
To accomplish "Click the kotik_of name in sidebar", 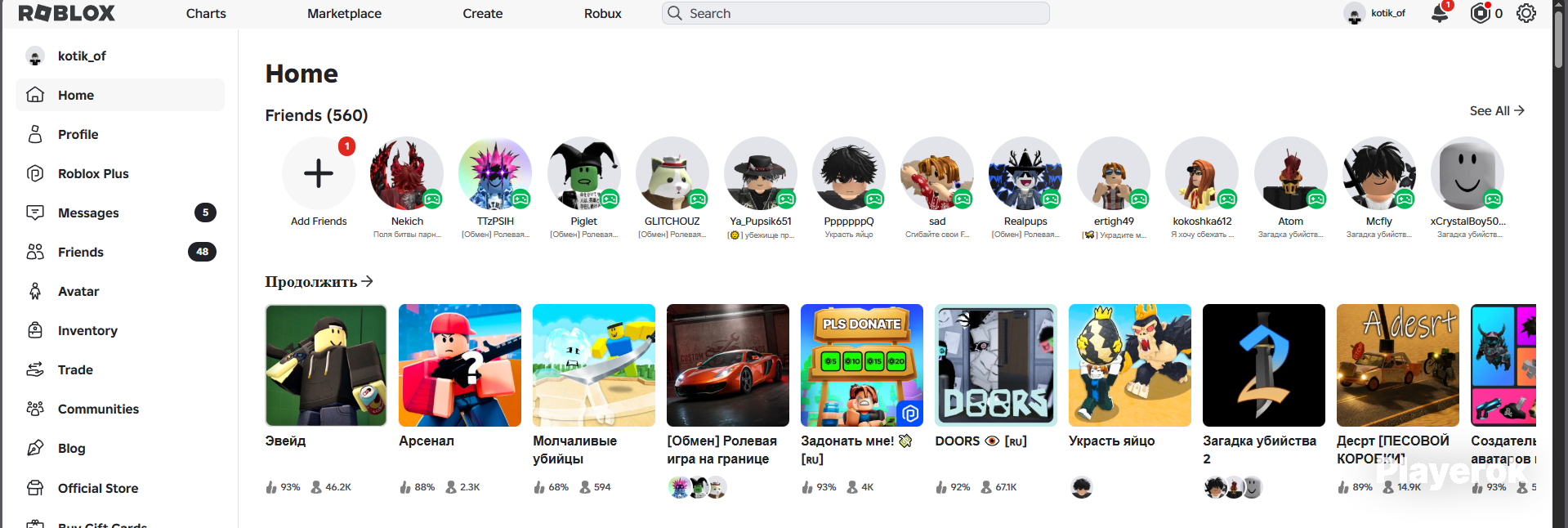I will 82,56.
